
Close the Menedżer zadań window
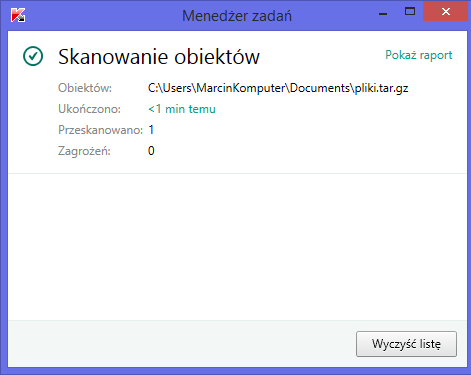click(x=446, y=12)
